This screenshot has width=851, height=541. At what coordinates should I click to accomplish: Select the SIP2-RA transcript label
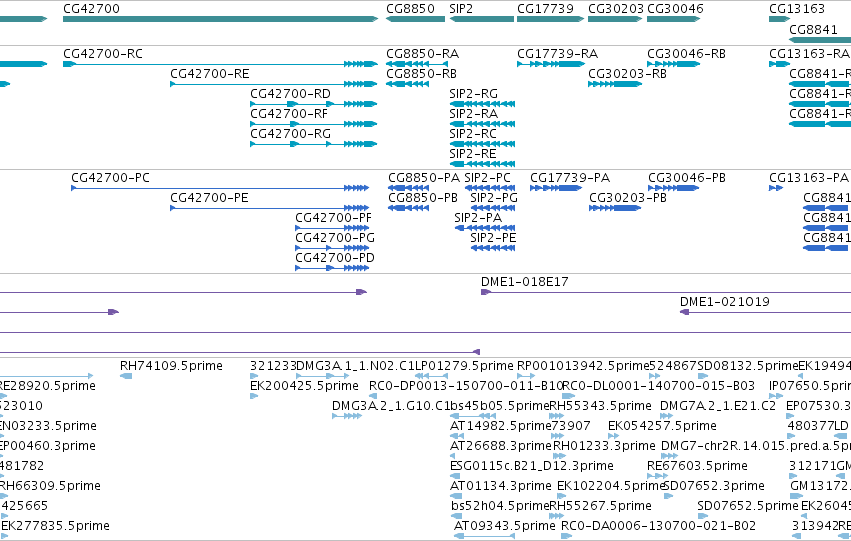click(x=473, y=114)
